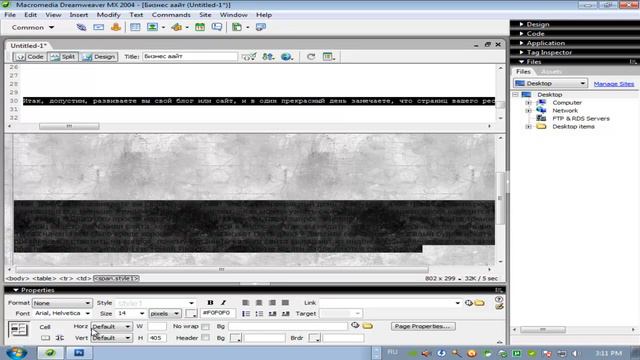The height and width of the screenshot is (360, 640).
Task: Align text left
Action: 245,302
